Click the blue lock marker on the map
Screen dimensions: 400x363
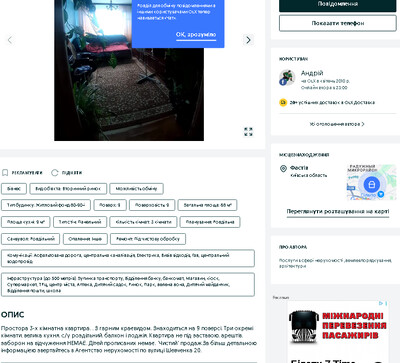[371, 184]
